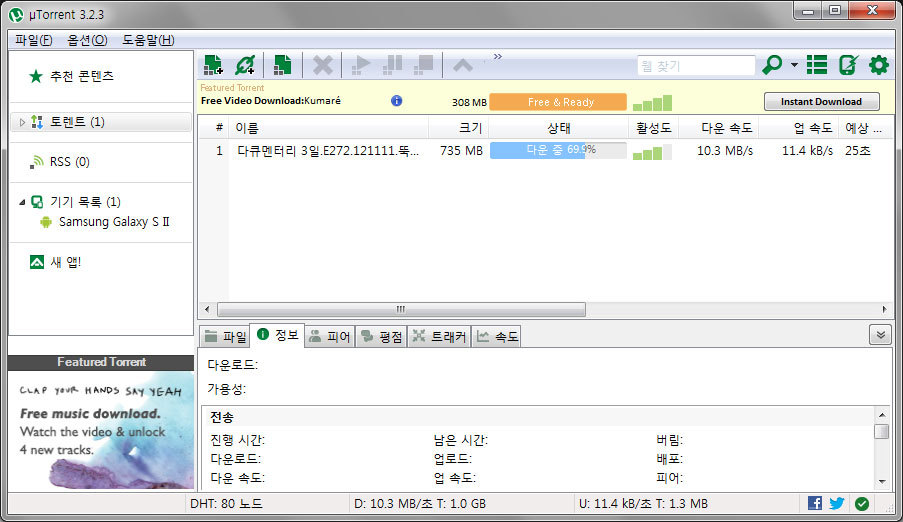The width and height of the screenshot is (903, 522).
Task: Click the Facebook status bar icon
Action: click(815, 503)
